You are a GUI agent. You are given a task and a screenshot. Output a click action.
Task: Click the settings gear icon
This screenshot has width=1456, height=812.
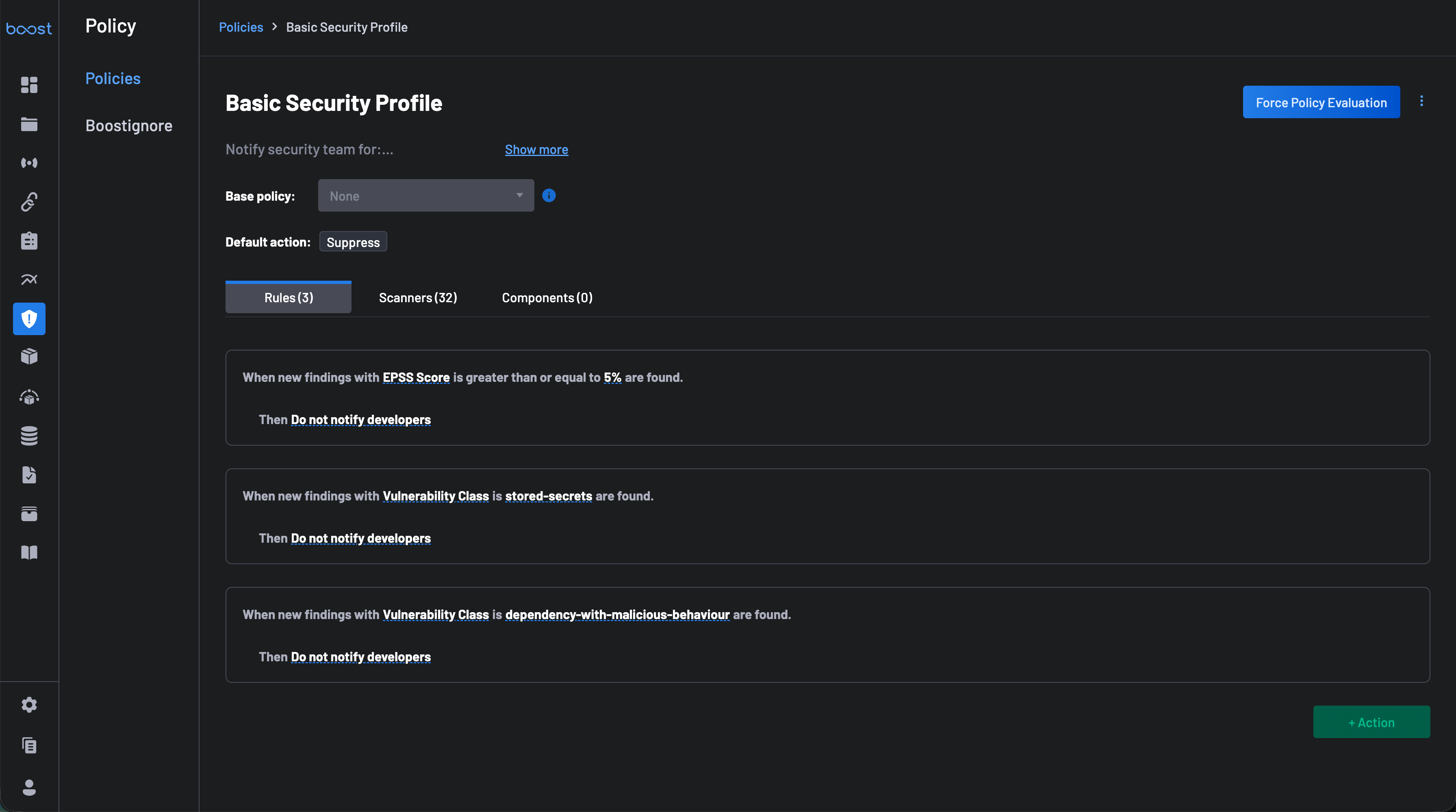tap(29, 705)
